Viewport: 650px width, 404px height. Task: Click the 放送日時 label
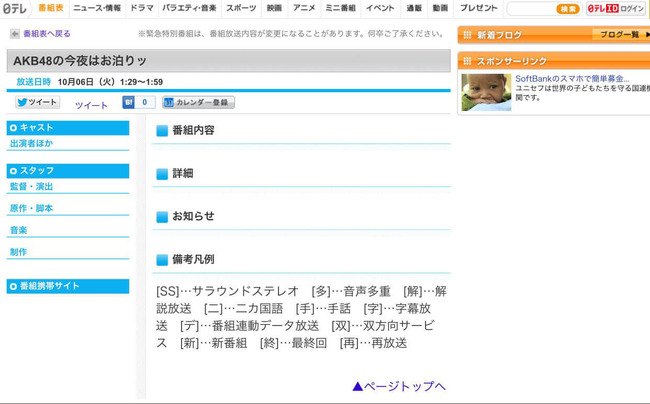(x=34, y=82)
